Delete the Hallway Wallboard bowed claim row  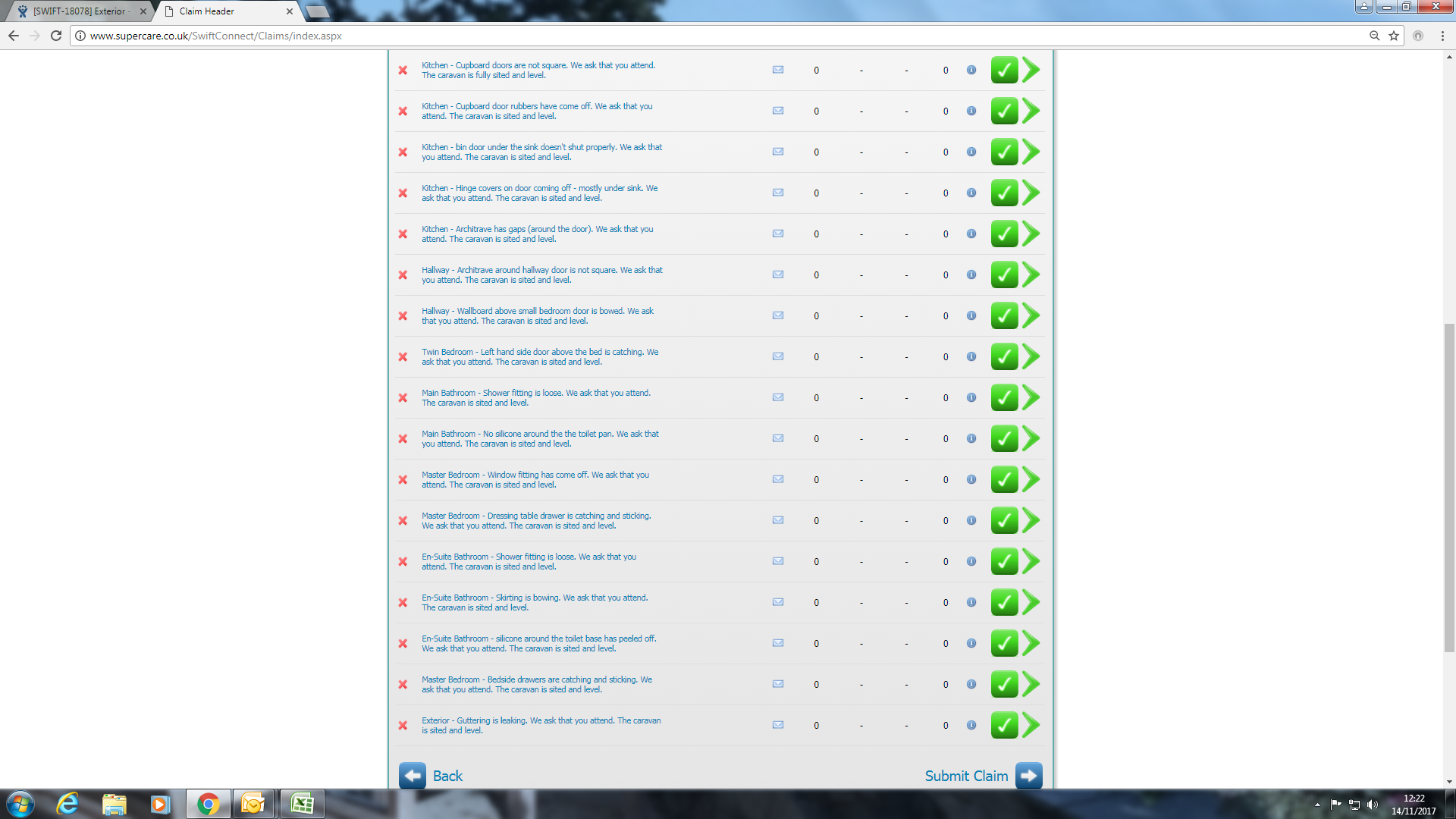click(x=403, y=316)
